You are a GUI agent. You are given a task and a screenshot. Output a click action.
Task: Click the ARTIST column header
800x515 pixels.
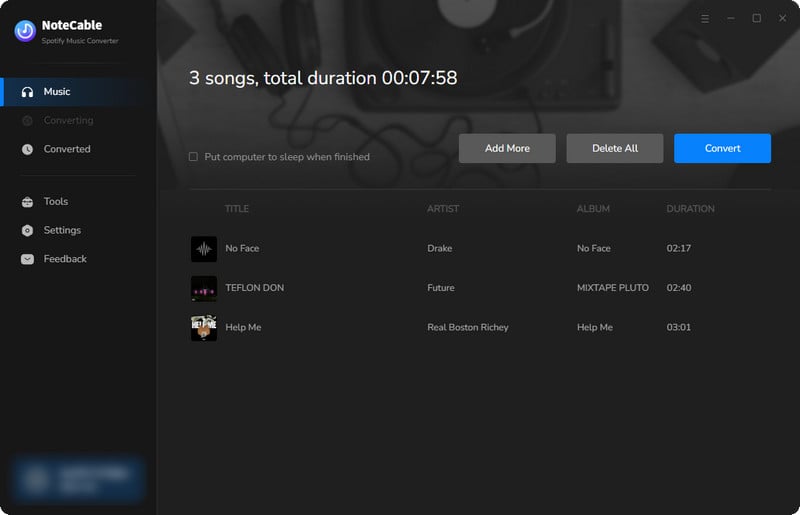[443, 209]
